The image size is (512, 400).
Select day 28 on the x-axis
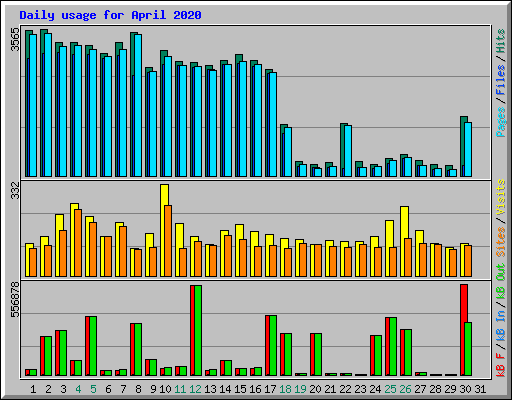(435, 389)
